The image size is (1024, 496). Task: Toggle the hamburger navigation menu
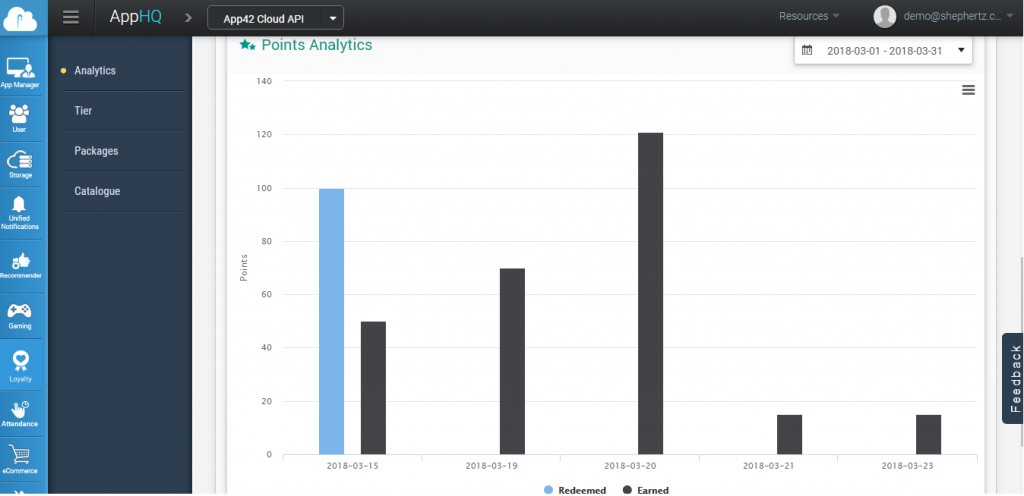[70, 17]
